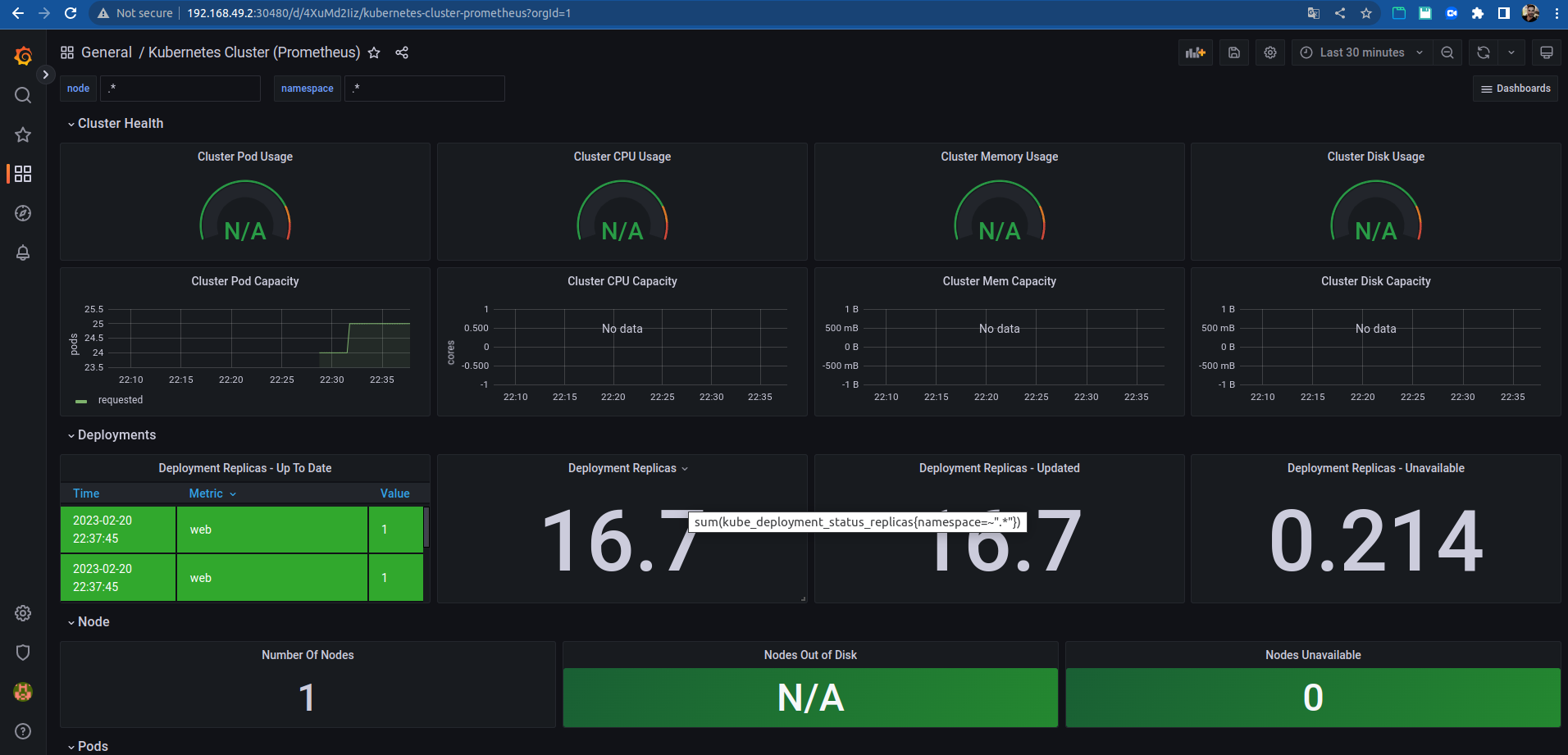Click the Dashboards links button
1568x755 pixels.
pos(1516,89)
